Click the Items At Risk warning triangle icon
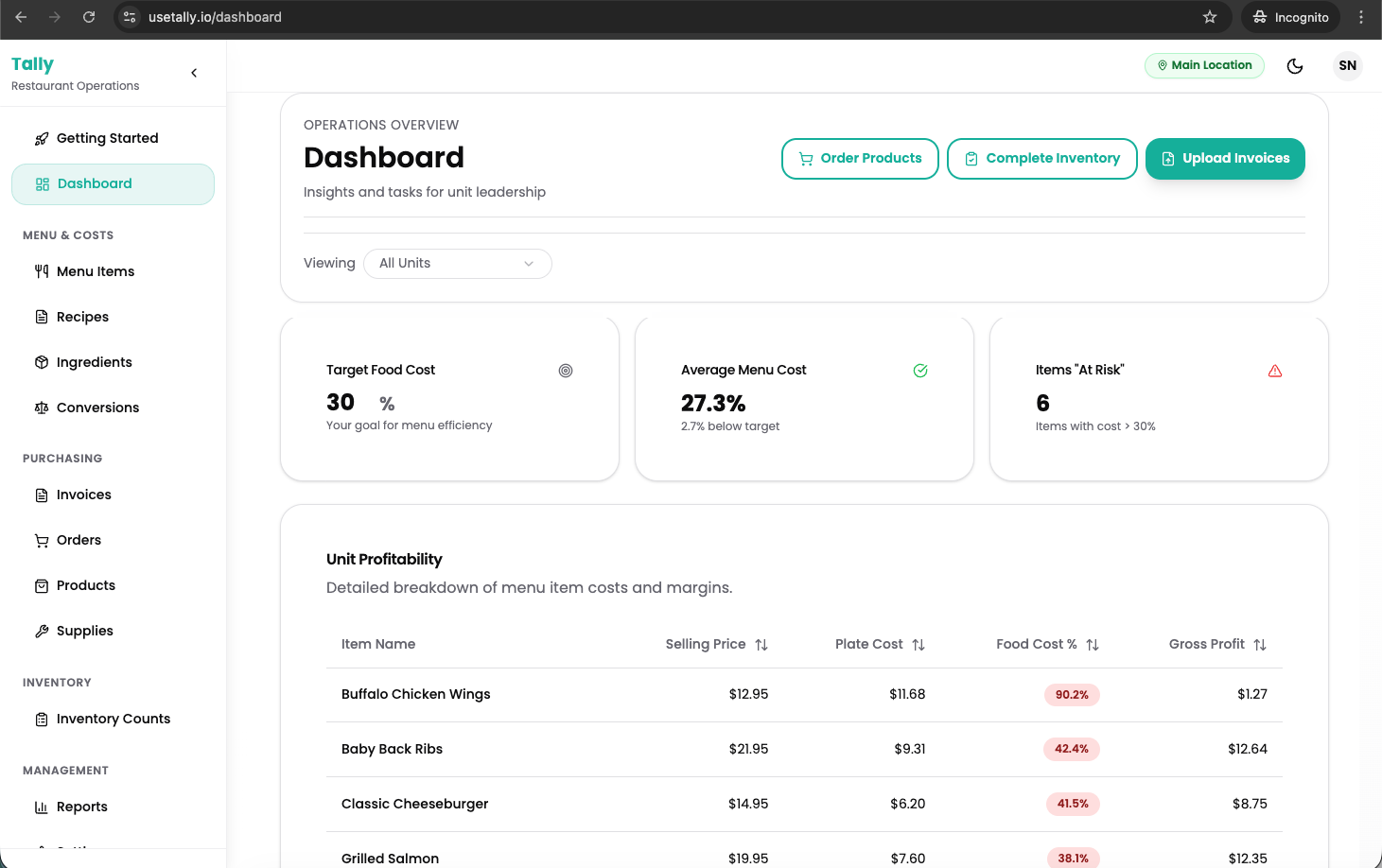Image resolution: width=1382 pixels, height=868 pixels. 1275,372
